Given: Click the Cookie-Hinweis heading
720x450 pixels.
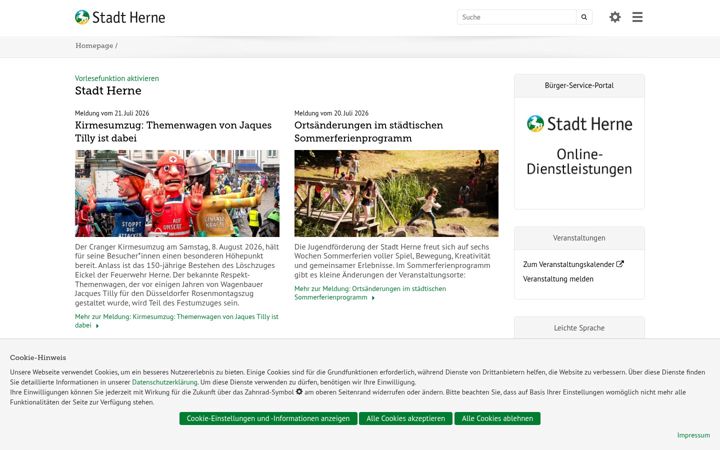Looking at the screenshot, I should 38,357.
